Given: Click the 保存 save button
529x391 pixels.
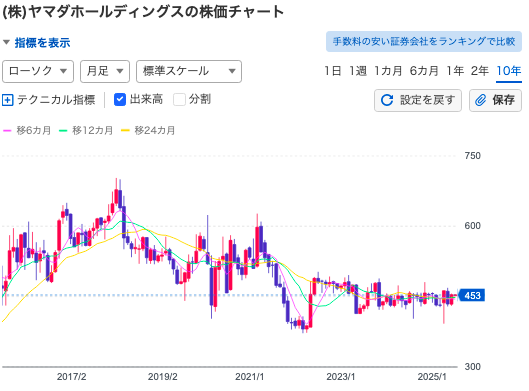Looking at the screenshot, I should [495, 100].
